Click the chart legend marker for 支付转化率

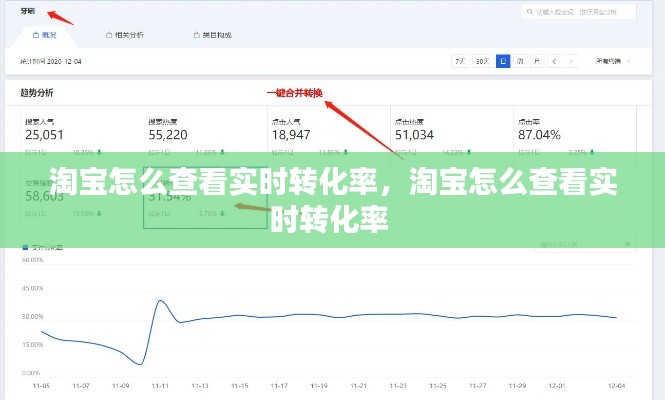25,245
